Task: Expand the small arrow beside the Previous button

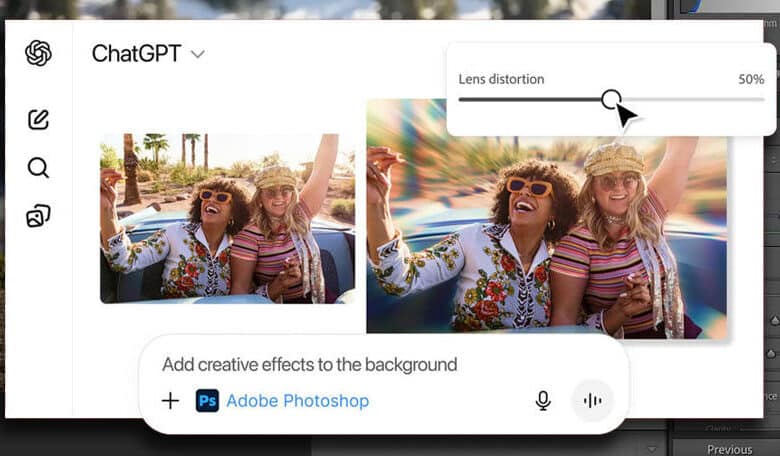Action: [x=654, y=448]
